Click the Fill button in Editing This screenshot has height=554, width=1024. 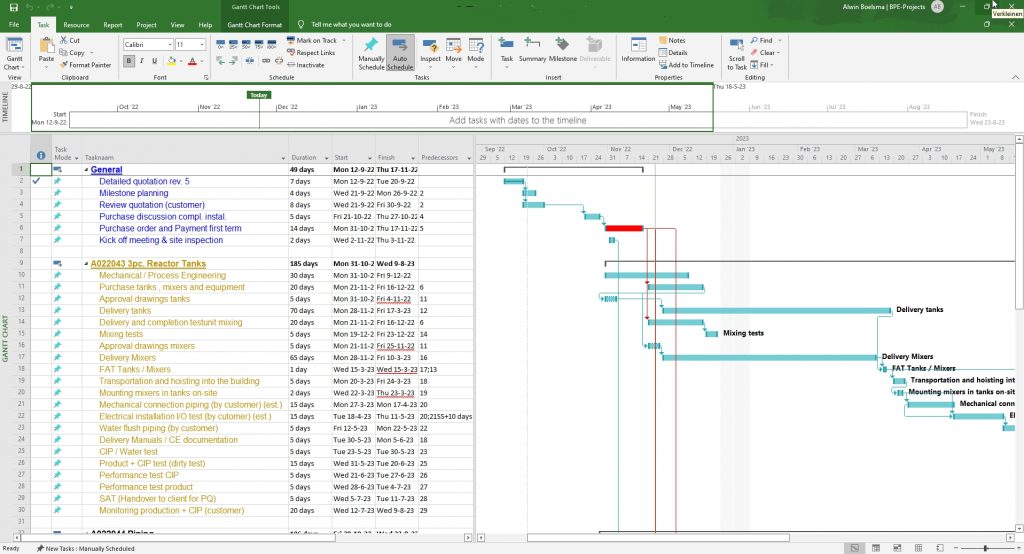tap(760, 65)
